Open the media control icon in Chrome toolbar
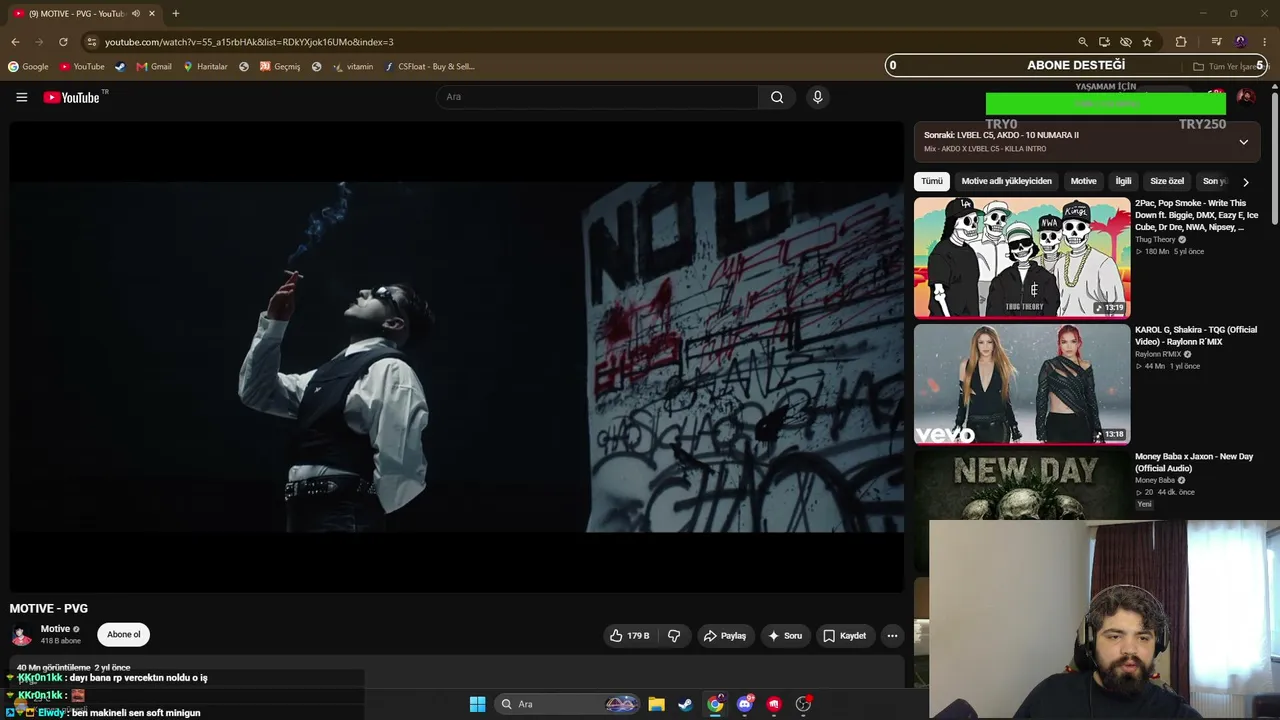The image size is (1280, 720). pos(1216,42)
